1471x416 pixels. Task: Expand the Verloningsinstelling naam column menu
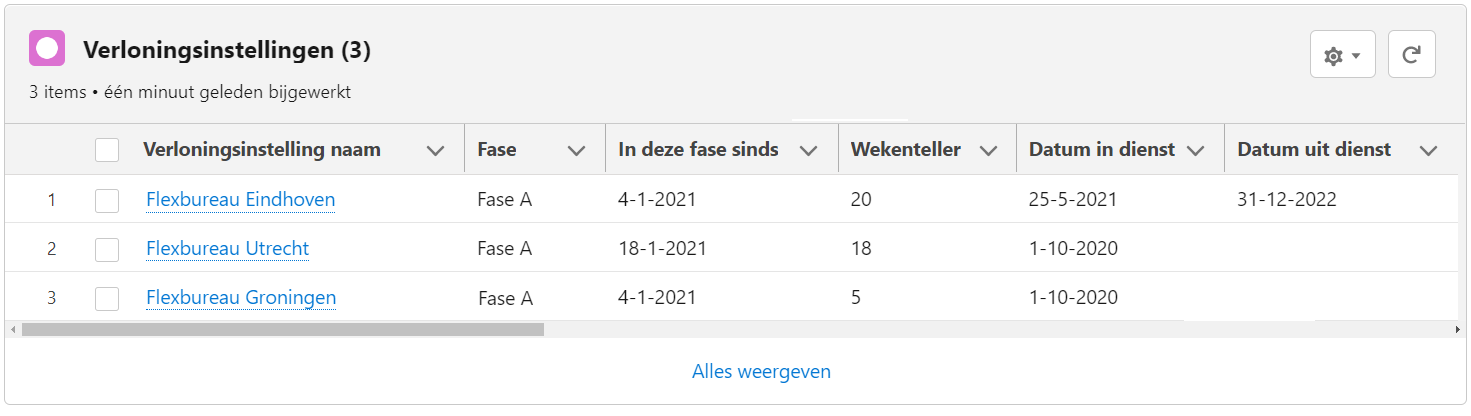pos(435,151)
